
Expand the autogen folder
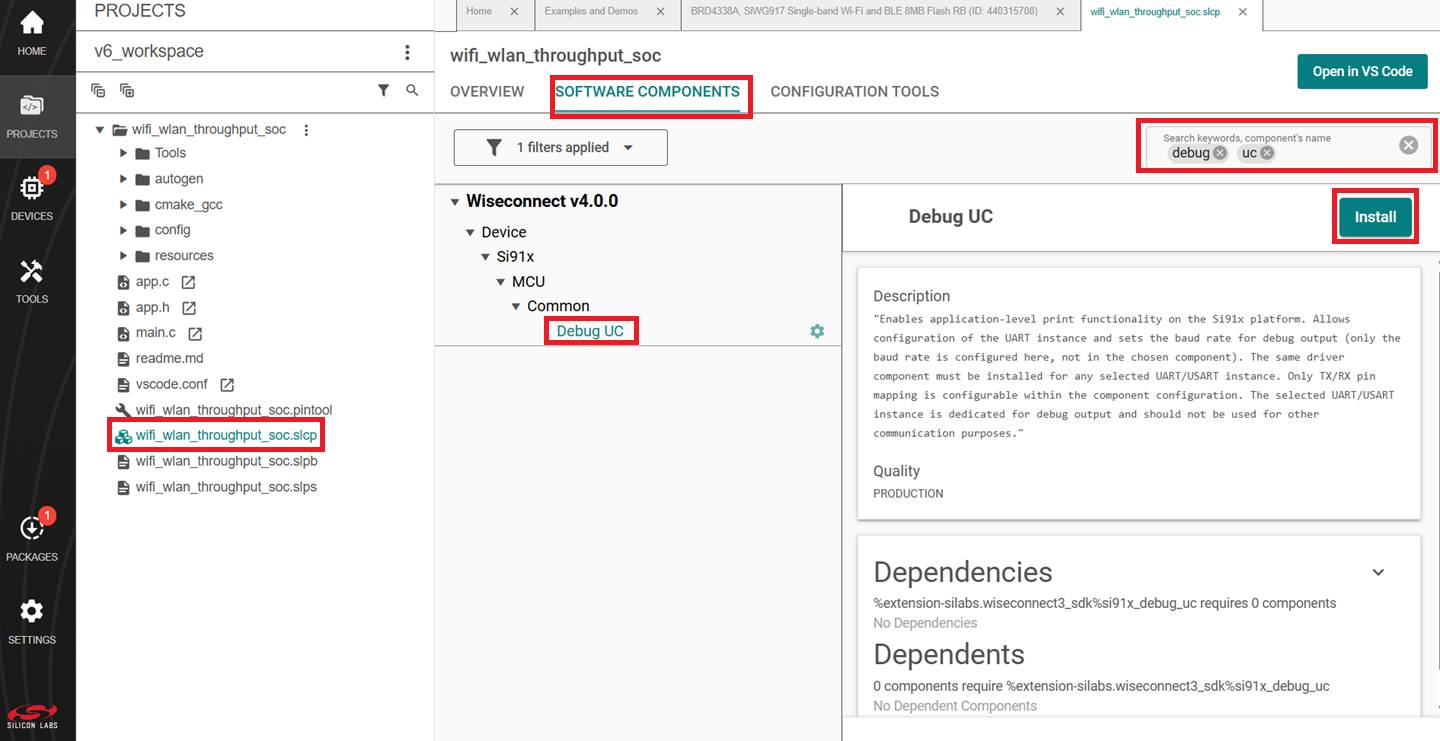(x=124, y=179)
